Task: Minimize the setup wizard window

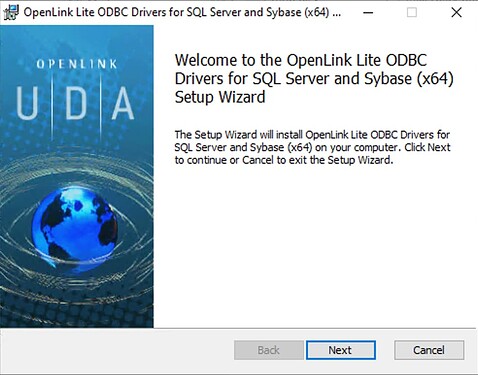Action: coord(368,13)
